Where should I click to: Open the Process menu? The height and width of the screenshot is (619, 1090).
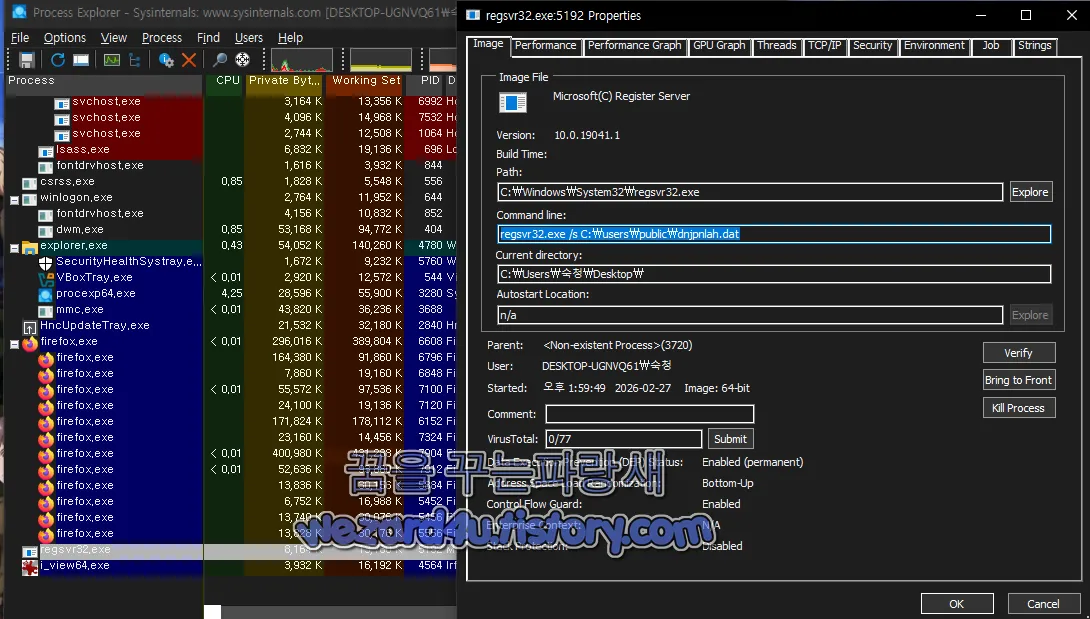(161, 38)
